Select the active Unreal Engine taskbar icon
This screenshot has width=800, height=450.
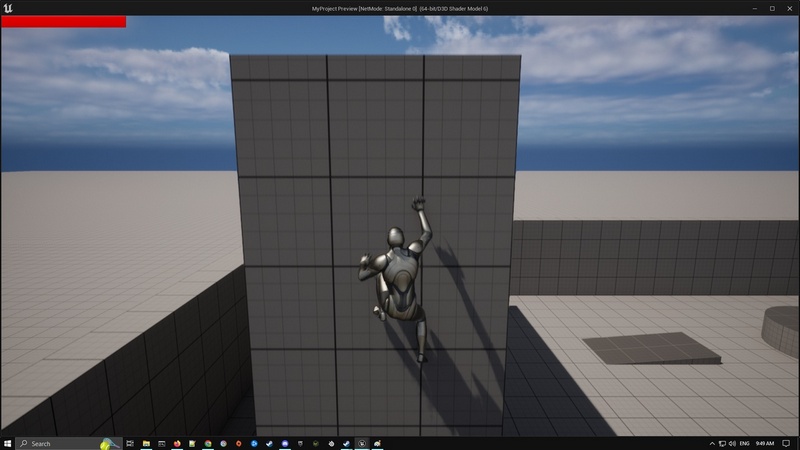362,443
